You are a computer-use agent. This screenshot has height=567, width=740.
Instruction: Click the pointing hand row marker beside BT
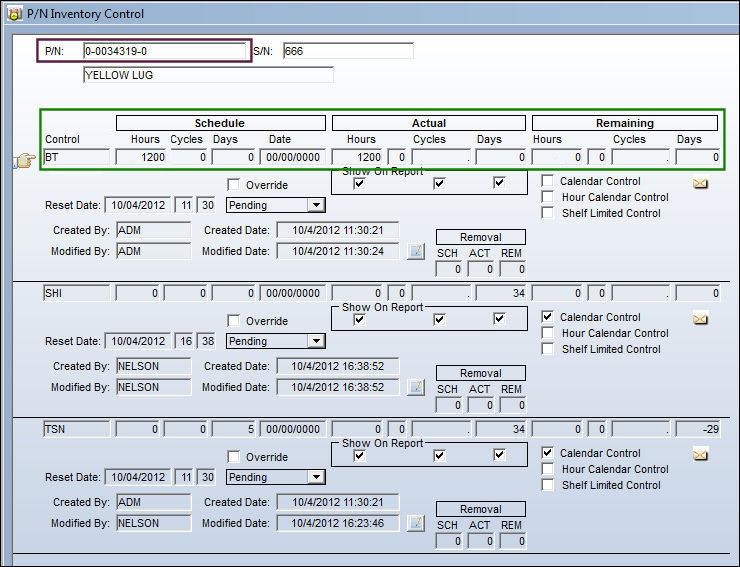point(24,161)
